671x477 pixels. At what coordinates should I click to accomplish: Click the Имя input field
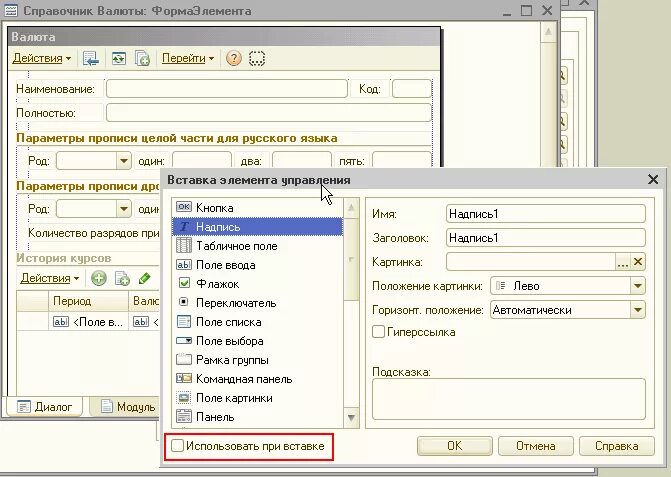tap(546, 214)
